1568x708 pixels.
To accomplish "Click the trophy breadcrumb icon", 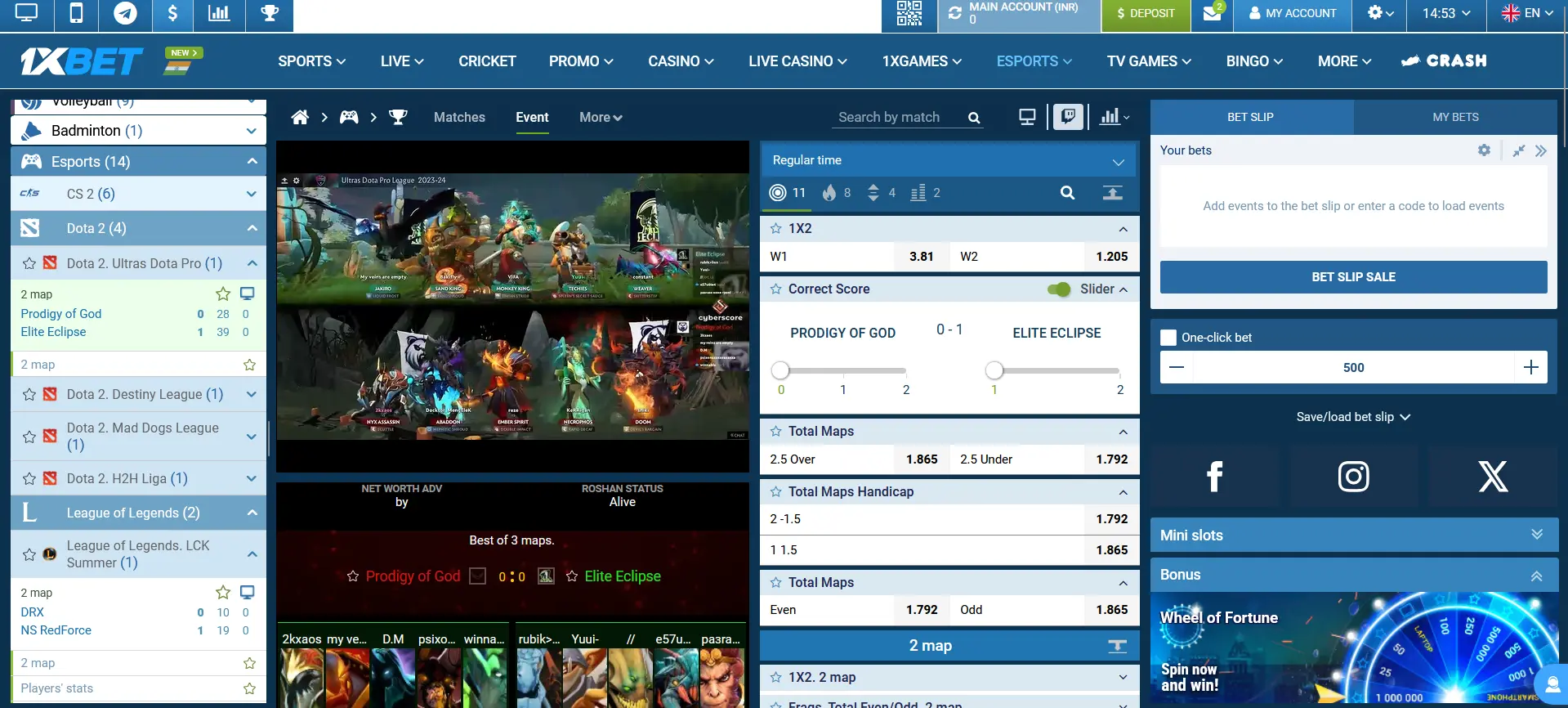I will [398, 117].
